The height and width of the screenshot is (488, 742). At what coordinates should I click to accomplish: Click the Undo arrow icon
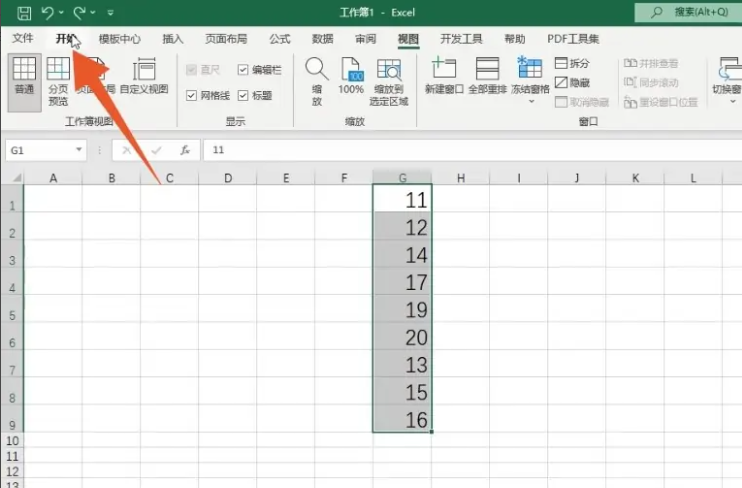coord(48,13)
